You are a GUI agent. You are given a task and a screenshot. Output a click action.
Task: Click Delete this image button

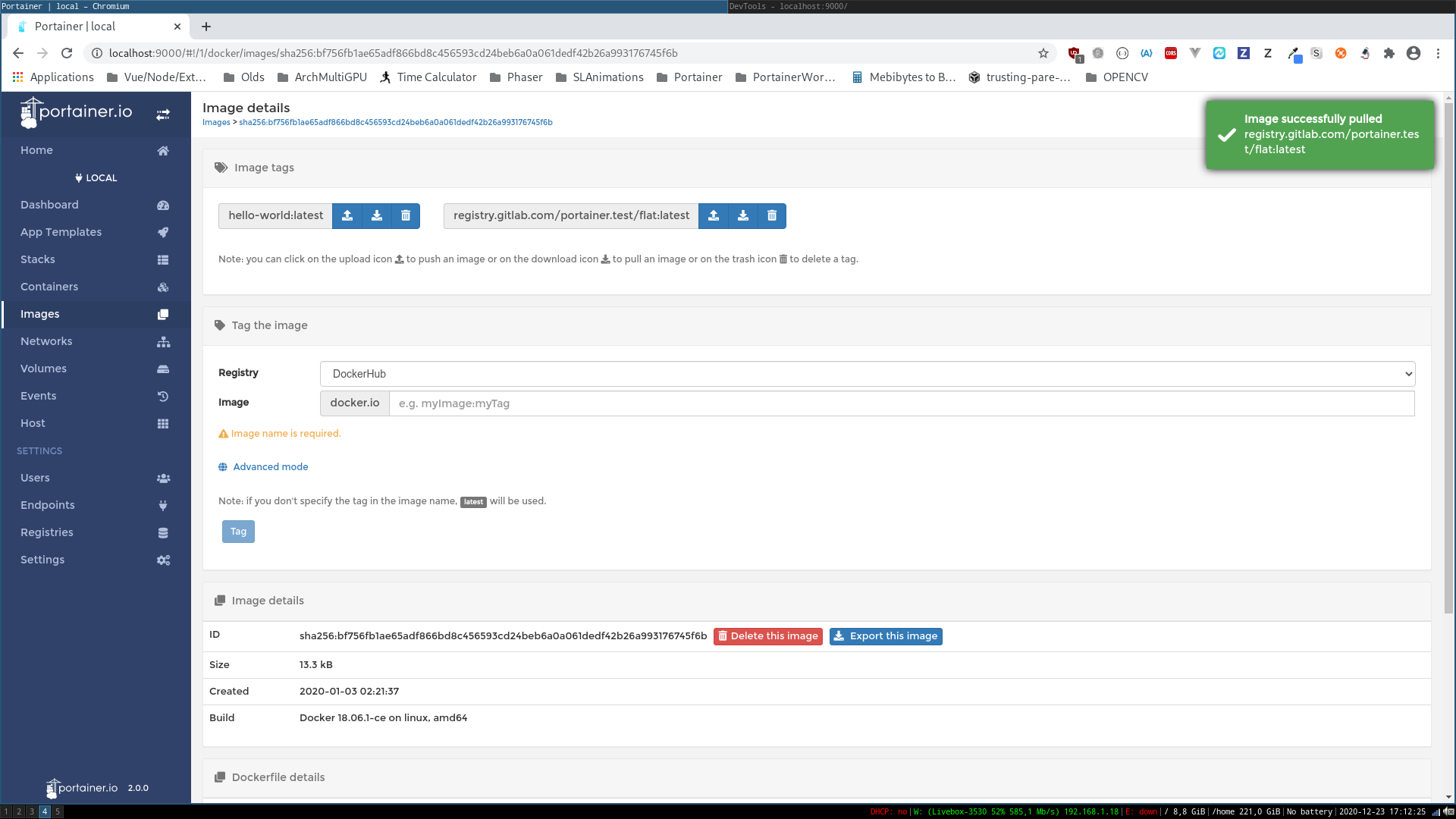(x=767, y=636)
